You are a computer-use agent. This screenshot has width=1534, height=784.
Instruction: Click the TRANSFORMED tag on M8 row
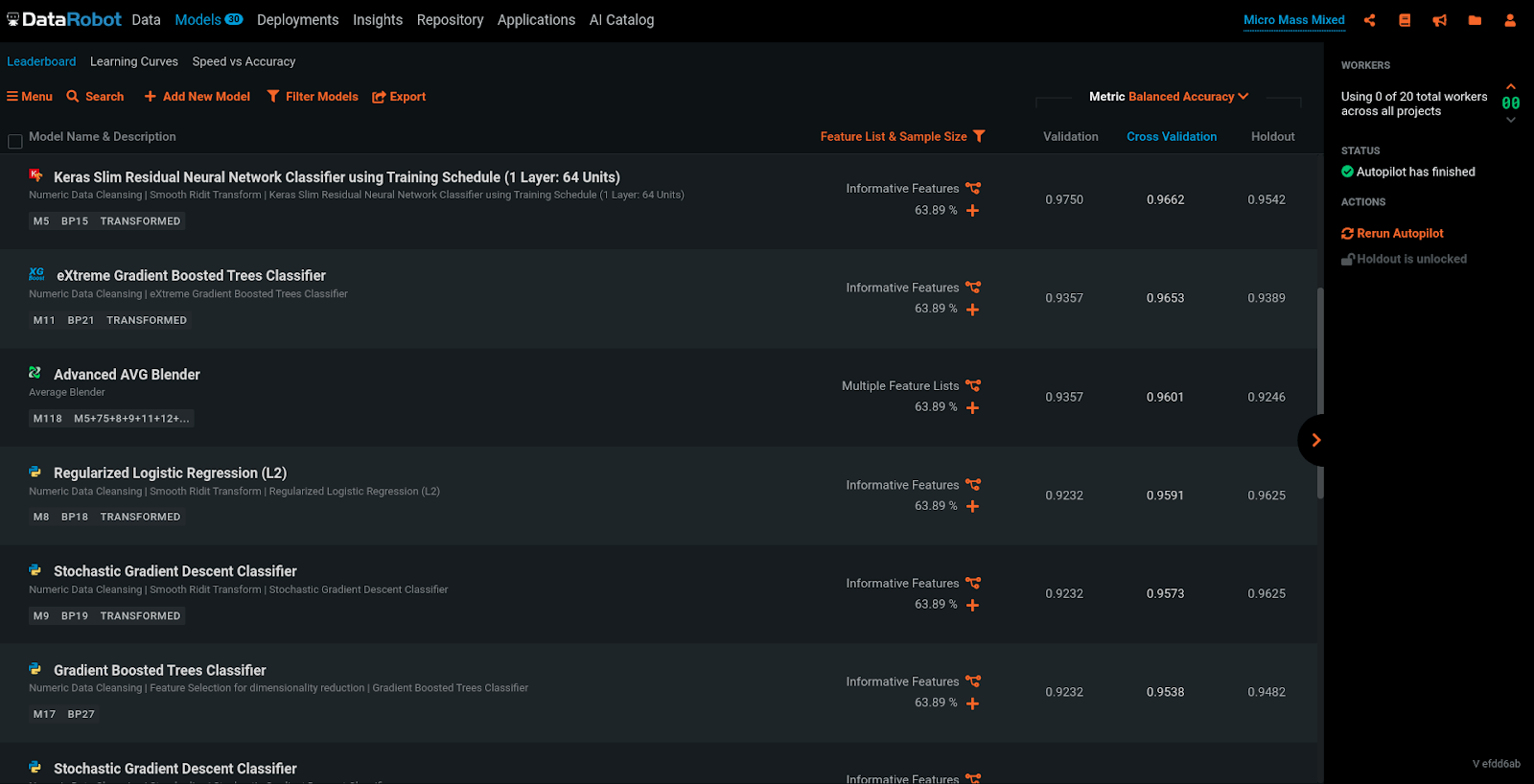point(140,518)
